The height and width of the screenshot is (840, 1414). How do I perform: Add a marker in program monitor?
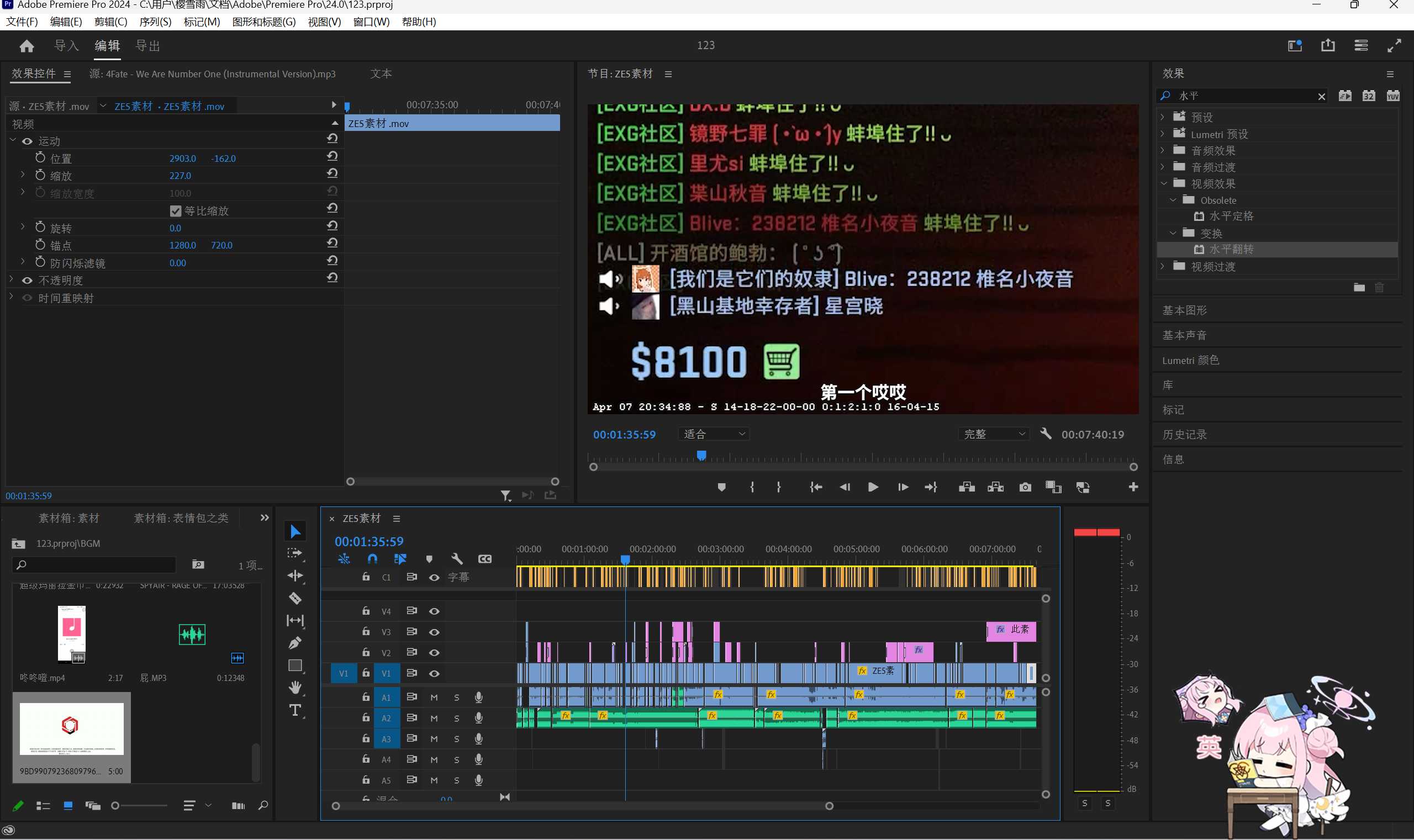721,487
